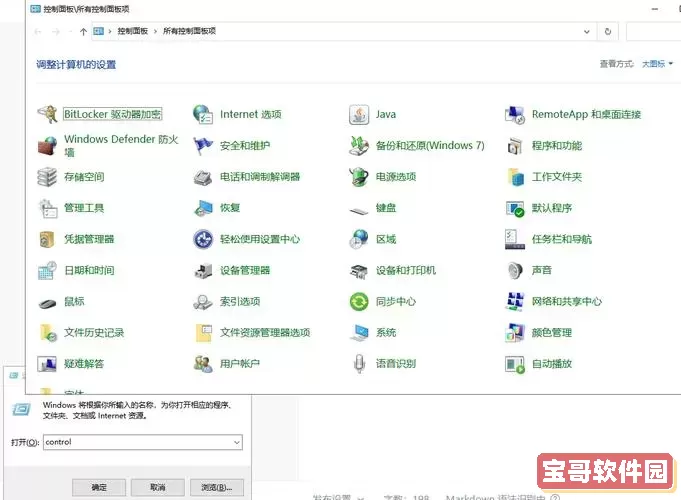Open 文件历史记录 icon
The width and height of the screenshot is (681, 500).
[47, 333]
